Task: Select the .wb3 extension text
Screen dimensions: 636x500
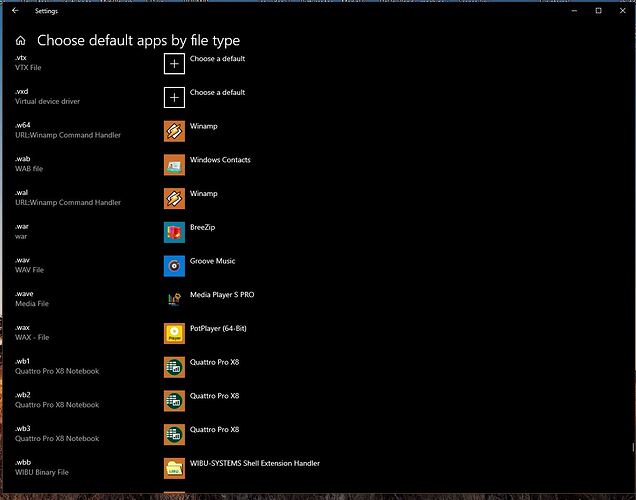Action: [x=23, y=428]
